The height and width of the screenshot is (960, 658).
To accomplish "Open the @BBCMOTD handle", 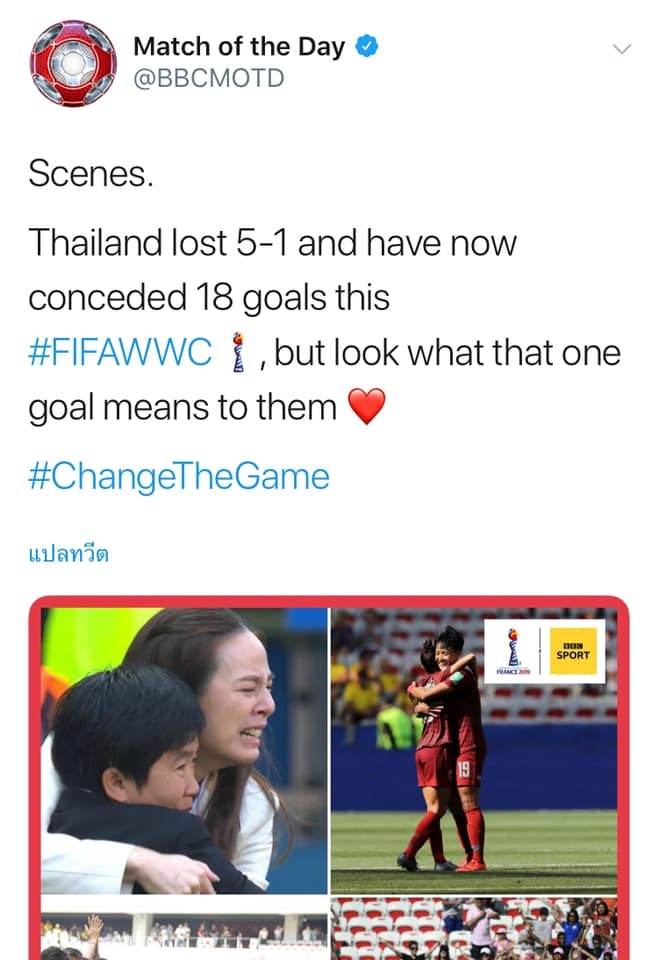I will [209, 78].
